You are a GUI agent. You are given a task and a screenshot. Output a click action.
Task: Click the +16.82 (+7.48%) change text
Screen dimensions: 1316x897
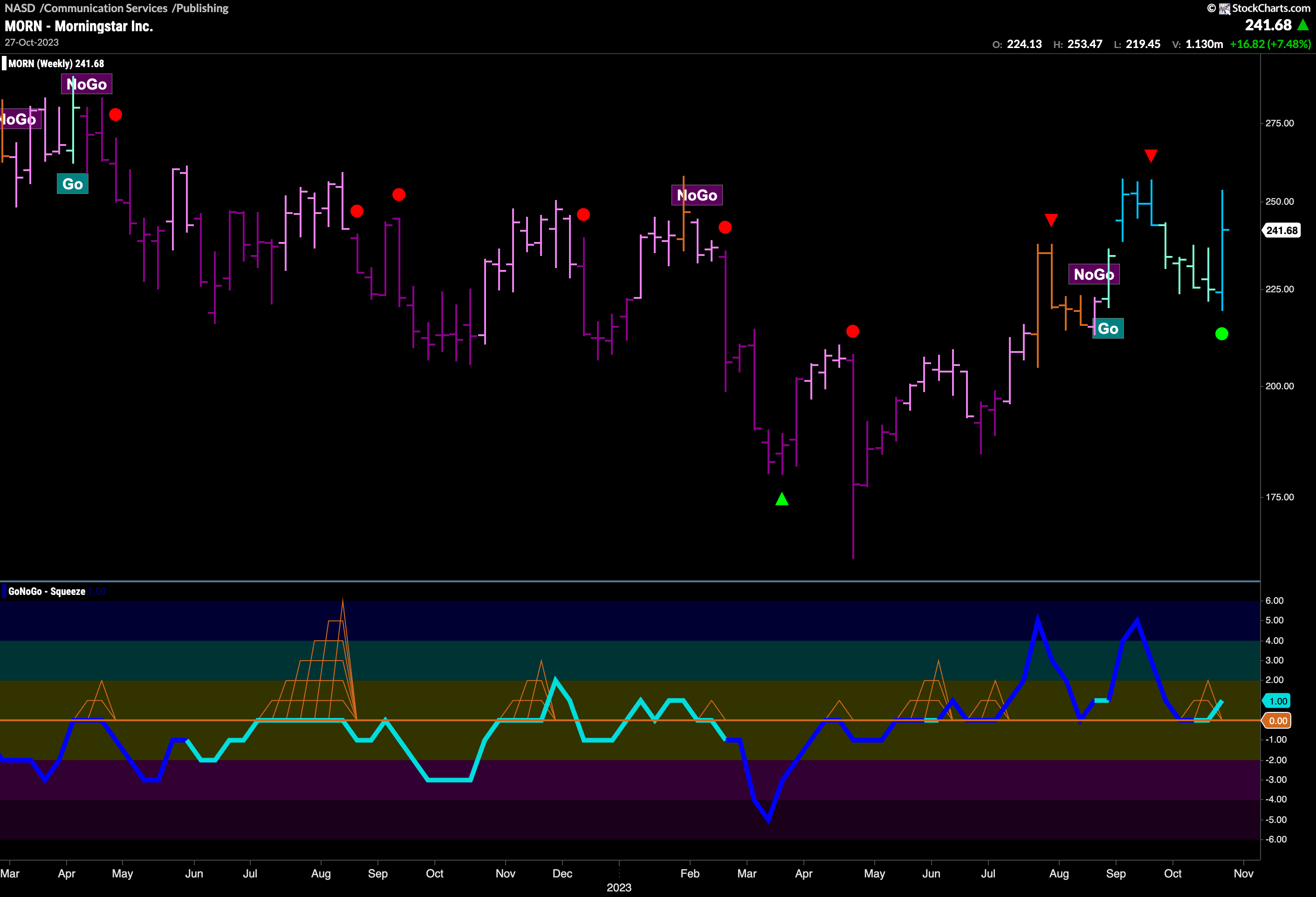click(1271, 44)
